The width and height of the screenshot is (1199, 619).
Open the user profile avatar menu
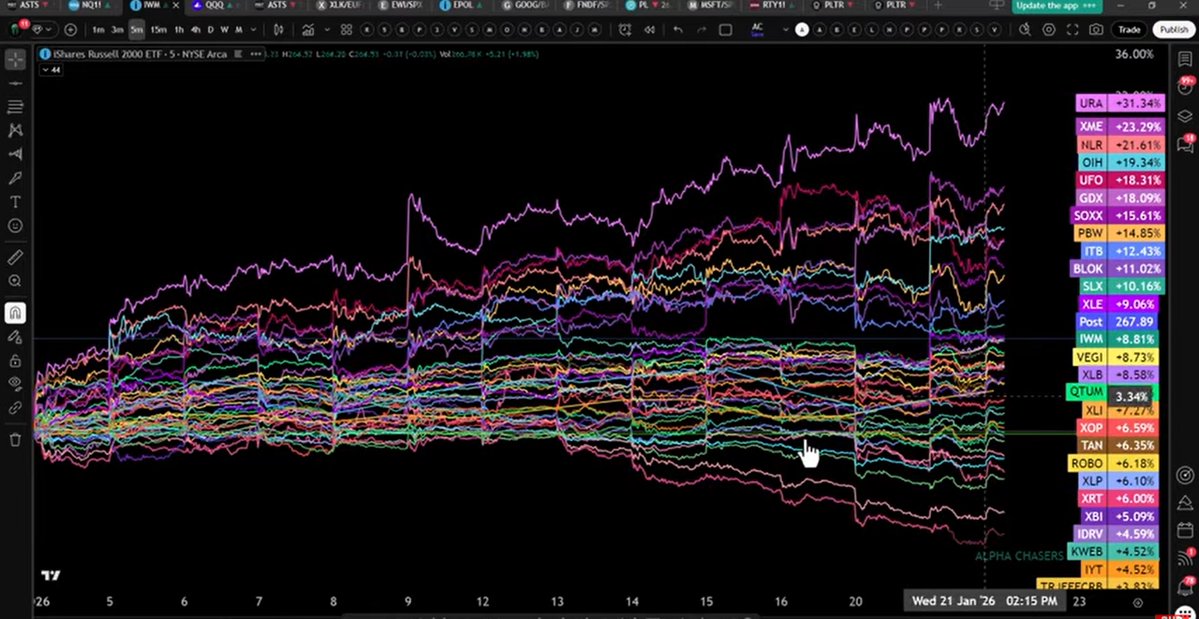coord(17,30)
